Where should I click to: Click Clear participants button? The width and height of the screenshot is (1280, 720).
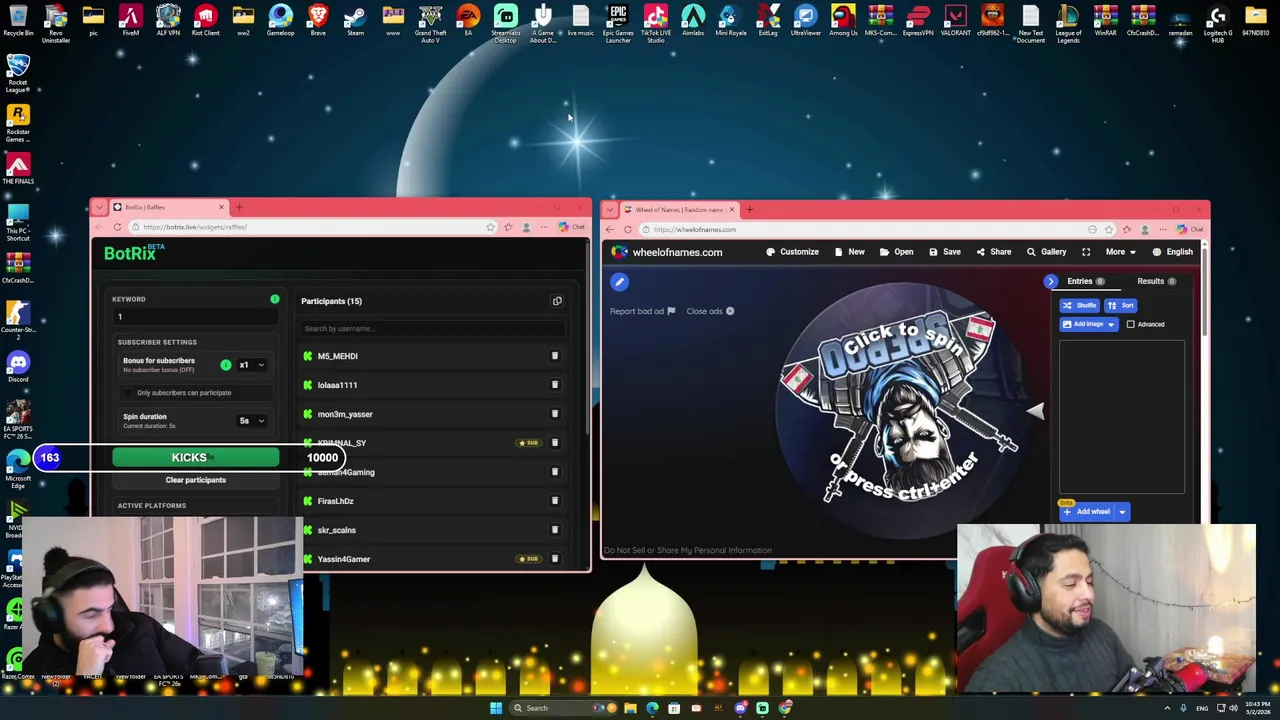point(196,480)
